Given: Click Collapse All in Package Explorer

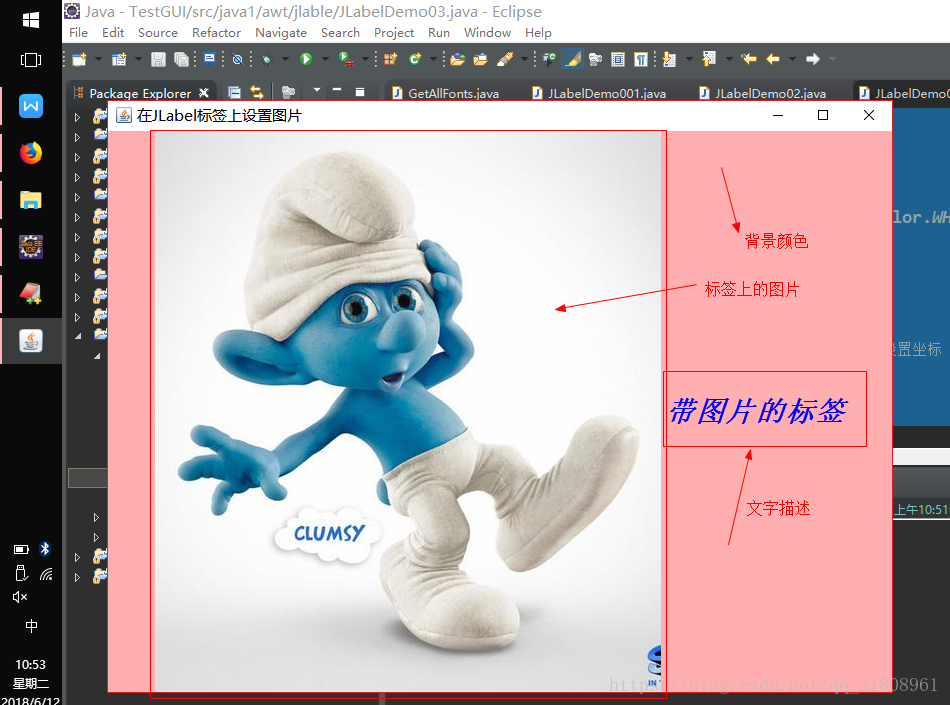Looking at the screenshot, I should point(234,92).
